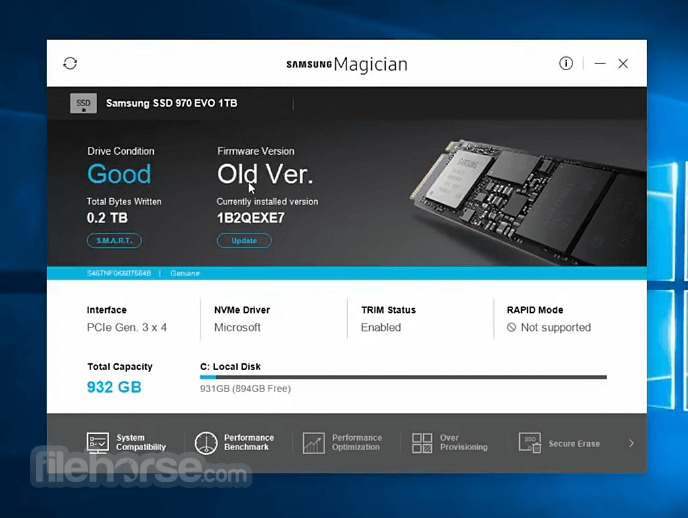Screen dimensions: 688x518
Task: Click the System Compatibility icon
Action: (97, 442)
